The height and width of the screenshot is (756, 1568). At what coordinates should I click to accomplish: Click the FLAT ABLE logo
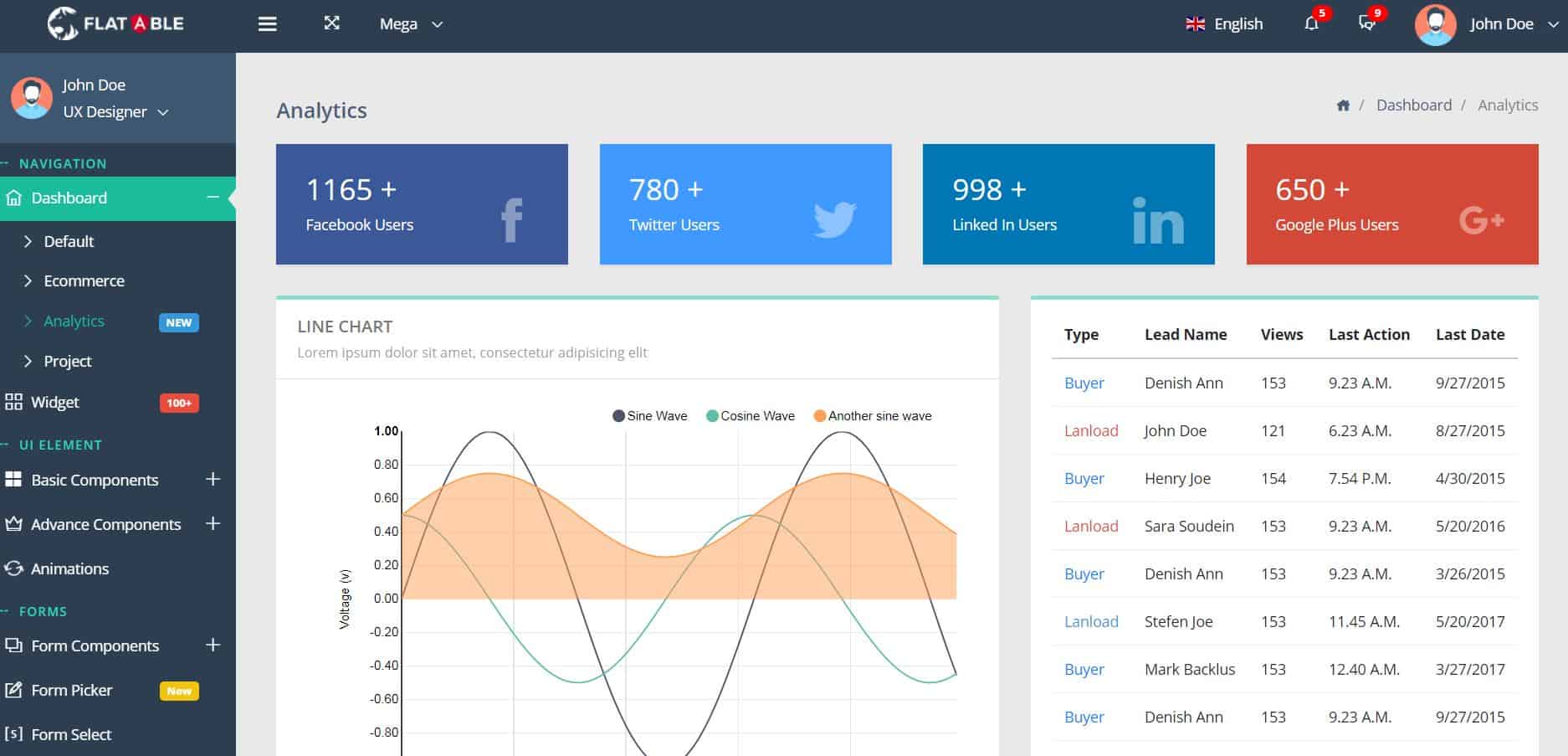[117, 23]
